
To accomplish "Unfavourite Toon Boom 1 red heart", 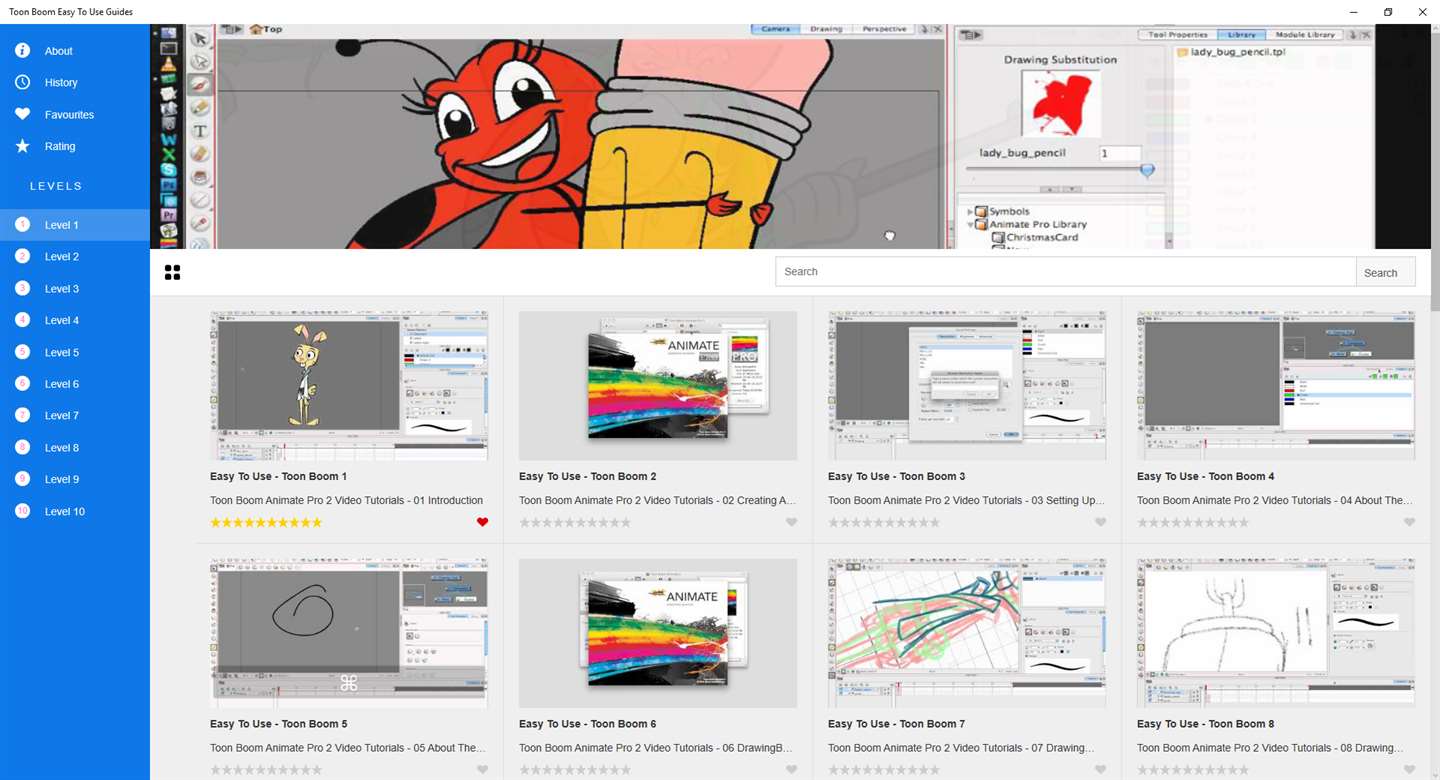I will pyautogui.click(x=482, y=522).
